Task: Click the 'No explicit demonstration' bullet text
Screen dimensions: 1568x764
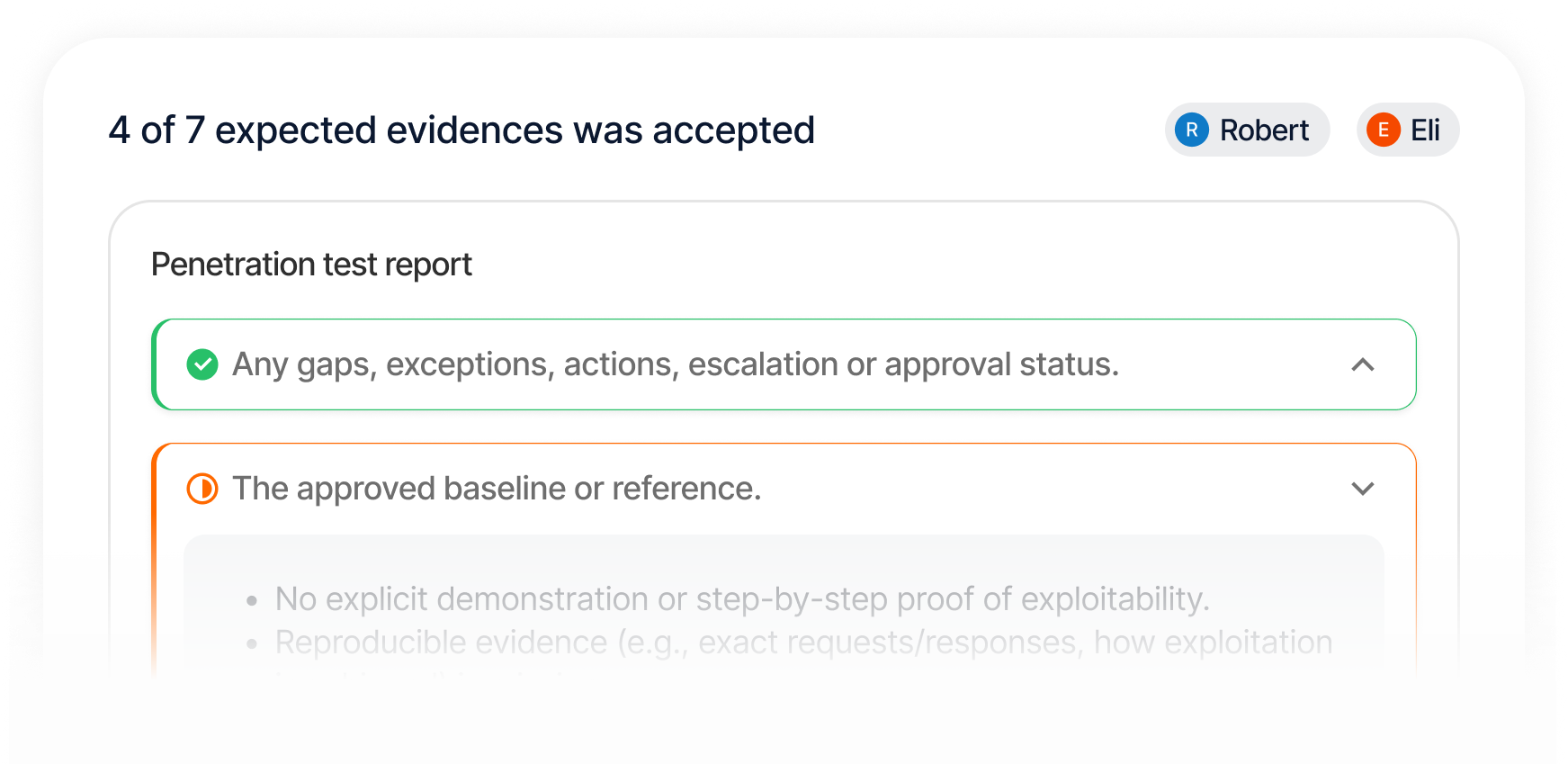Action: pyautogui.click(x=742, y=598)
